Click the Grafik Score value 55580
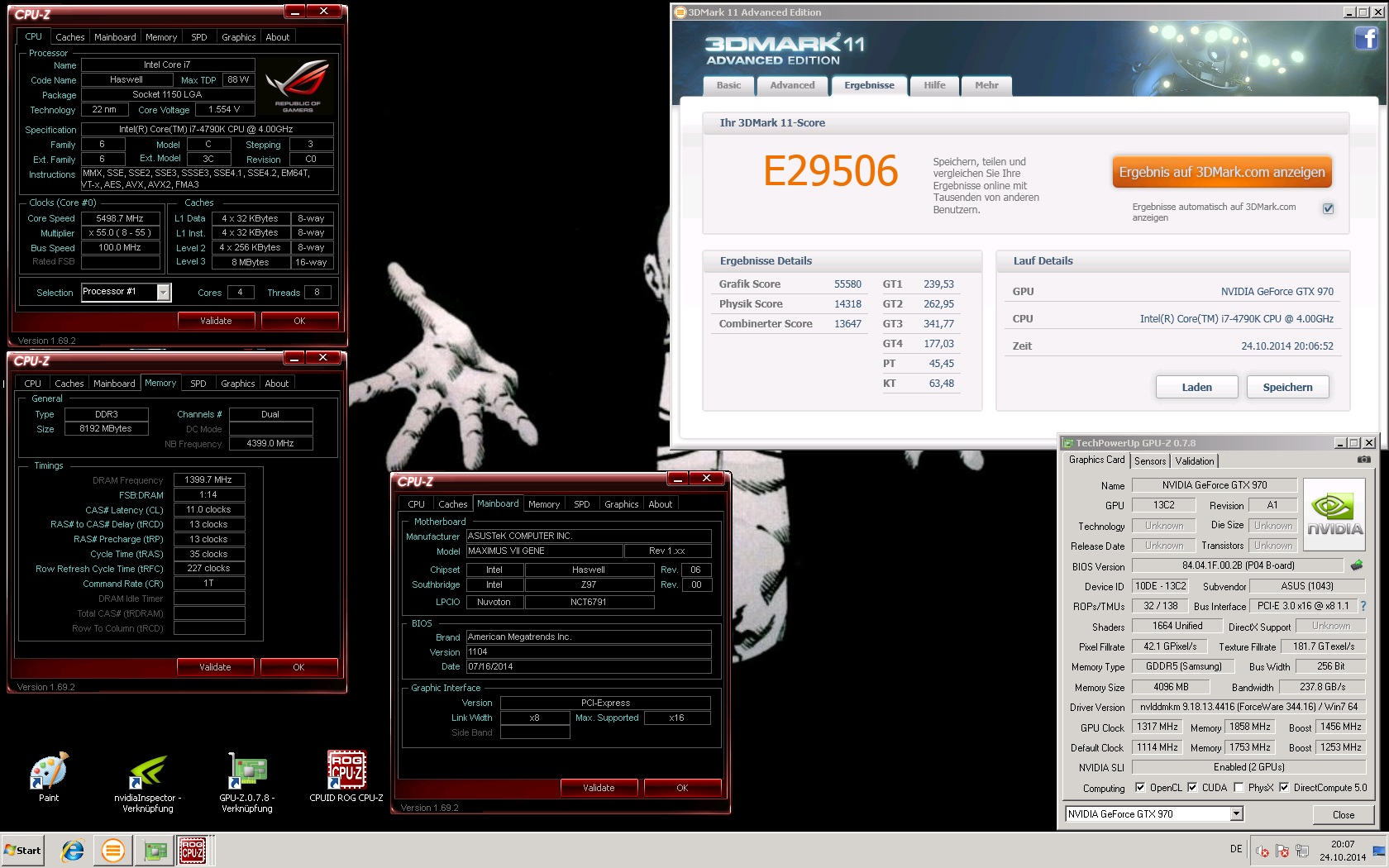1389x868 pixels. (x=847, y=284)
